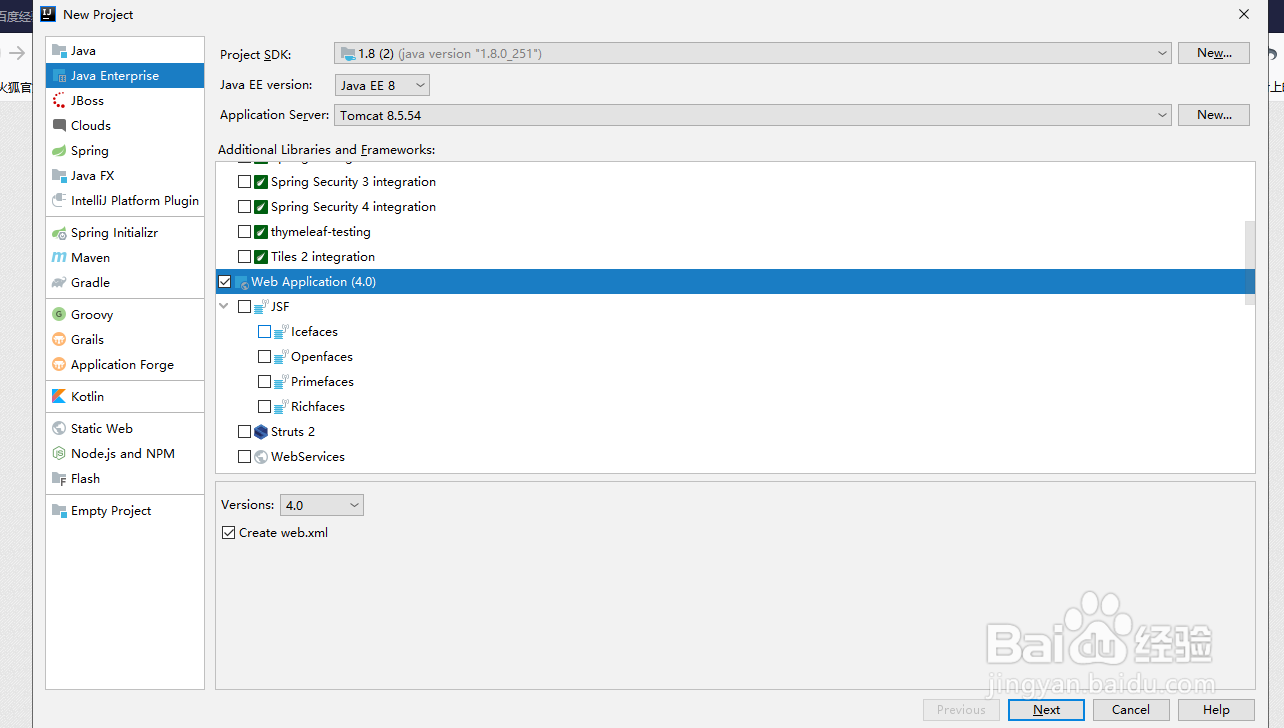The height and width of the screenshot is (728, 1284).
Task: Open the Project SDK dropdown
Action: (x=752, y=53)
